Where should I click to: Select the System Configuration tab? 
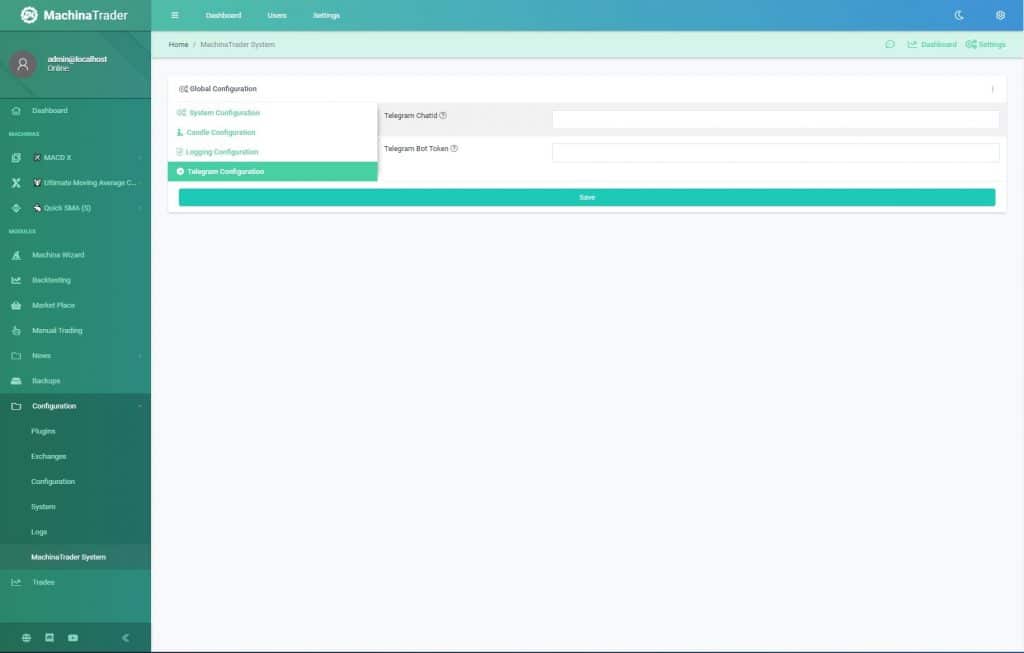273,113
